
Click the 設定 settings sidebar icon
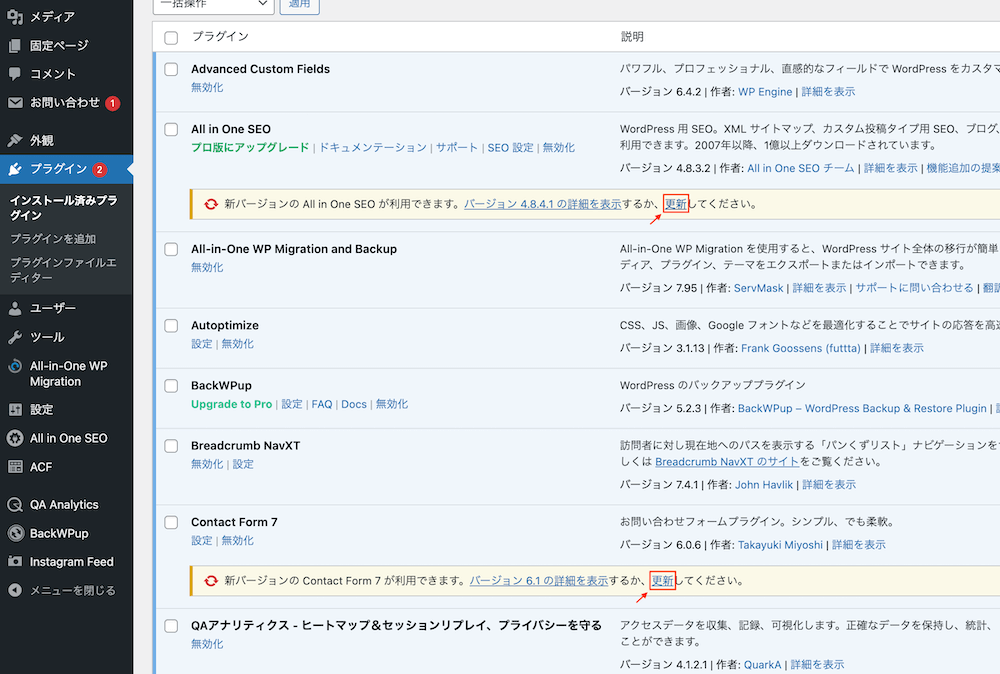coord(15,410)
